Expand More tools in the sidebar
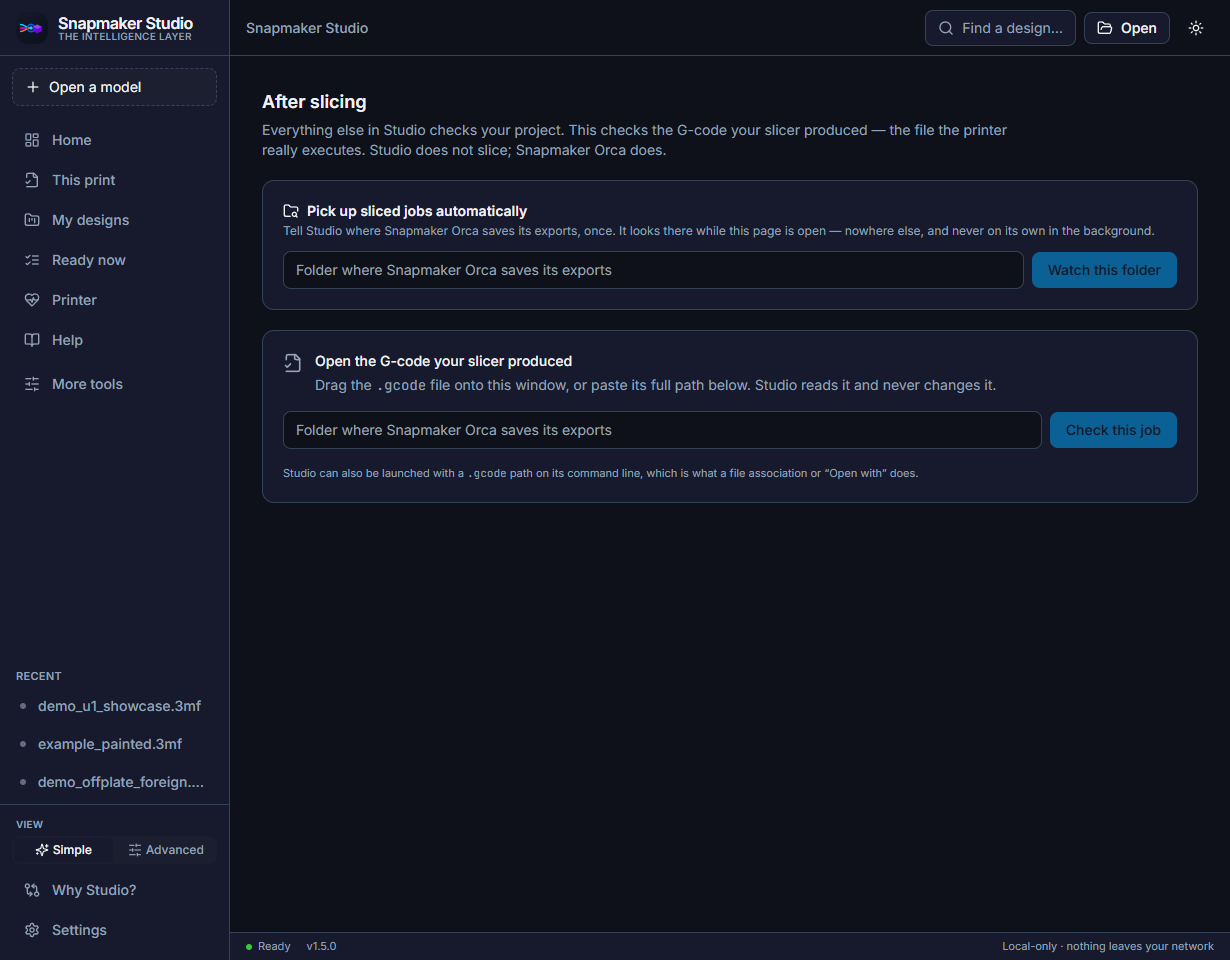 (x=114, y=384)
